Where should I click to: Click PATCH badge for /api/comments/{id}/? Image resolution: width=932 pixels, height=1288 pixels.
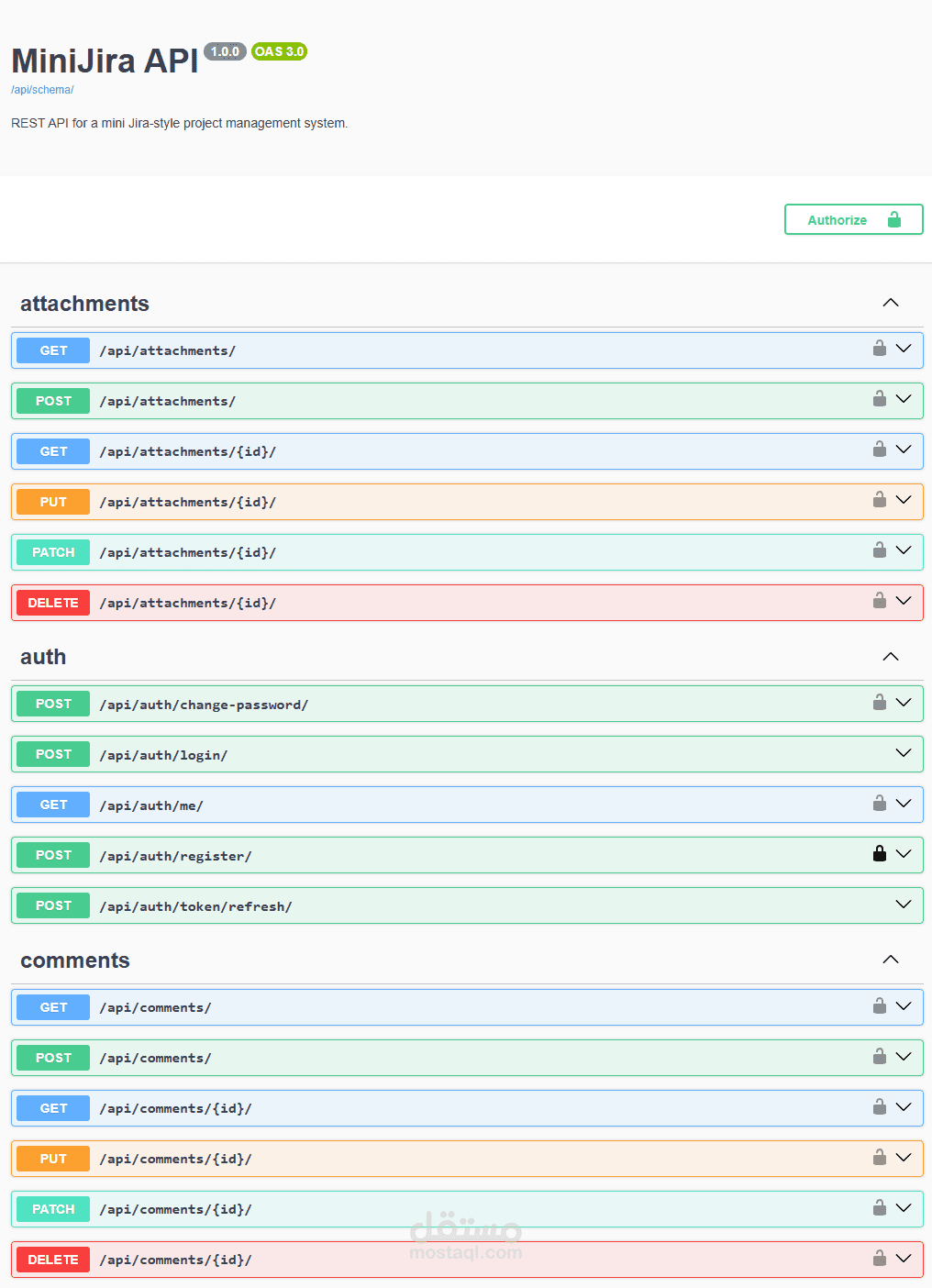point(53,1209)
